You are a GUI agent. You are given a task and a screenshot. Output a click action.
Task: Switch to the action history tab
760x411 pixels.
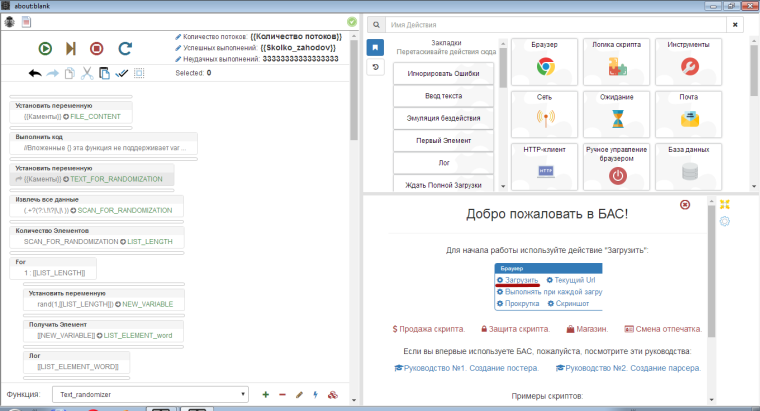pyautogui.click(x=374, y=67)
